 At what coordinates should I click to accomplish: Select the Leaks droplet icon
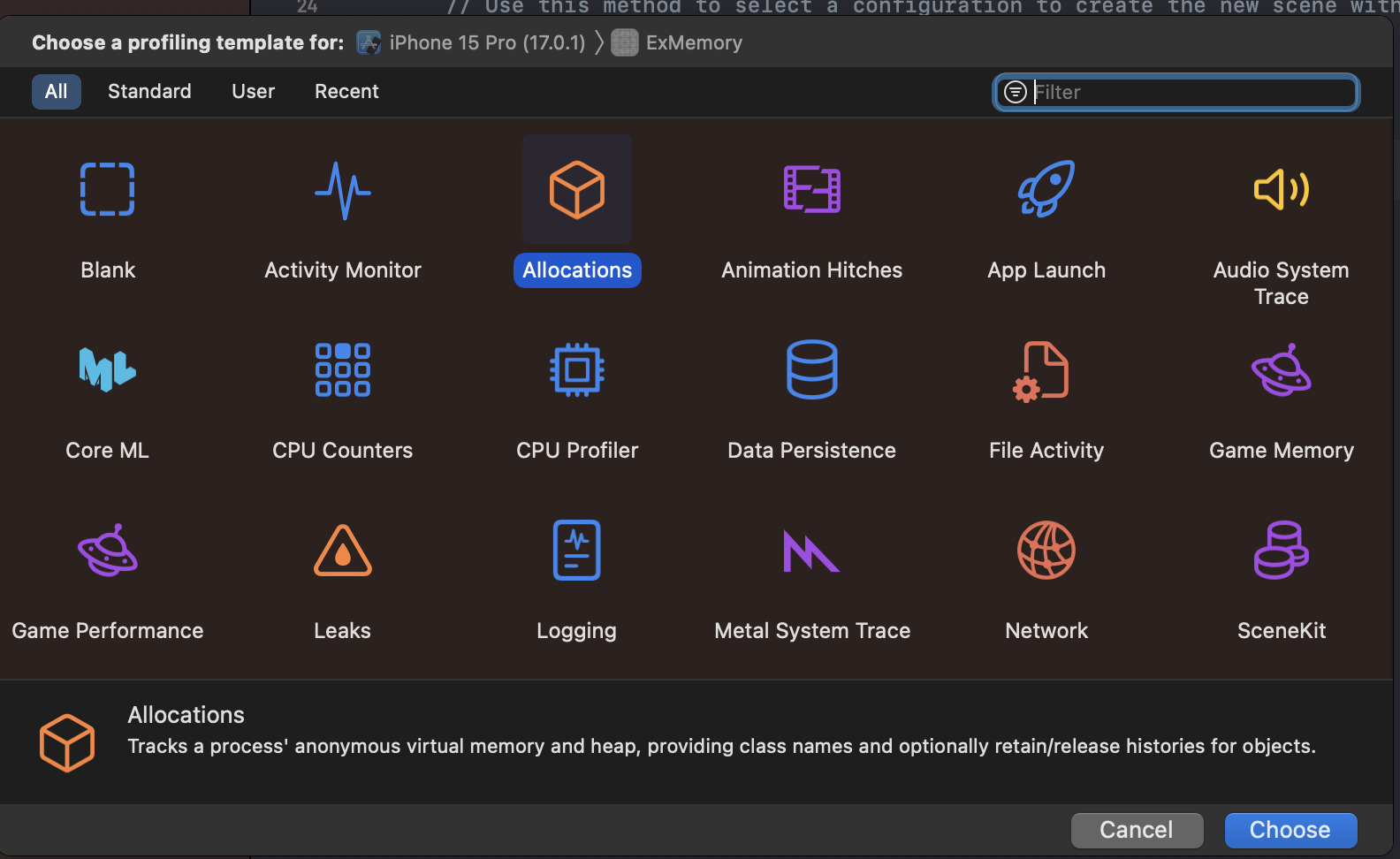343,551
